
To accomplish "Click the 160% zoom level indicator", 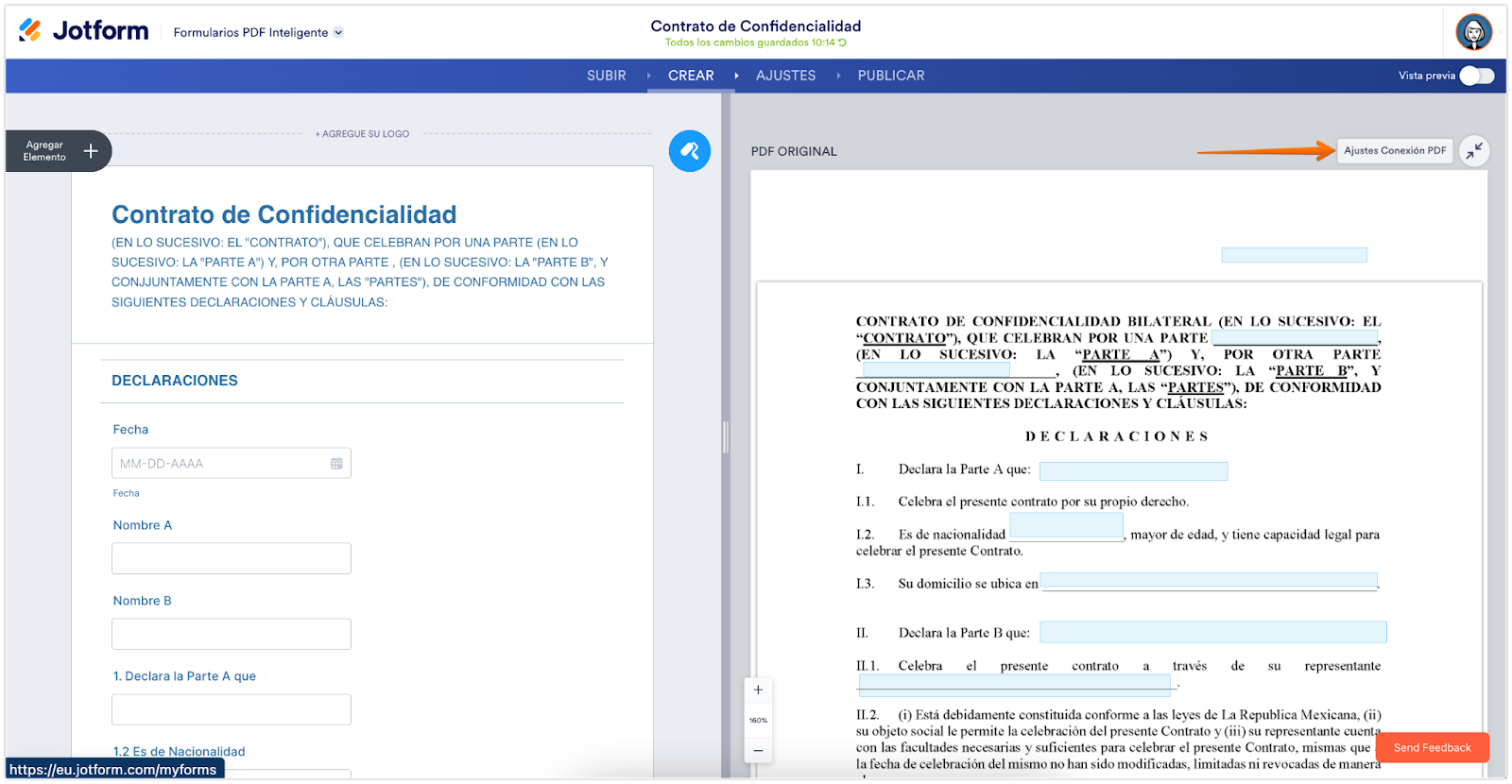I will (758, 721).
